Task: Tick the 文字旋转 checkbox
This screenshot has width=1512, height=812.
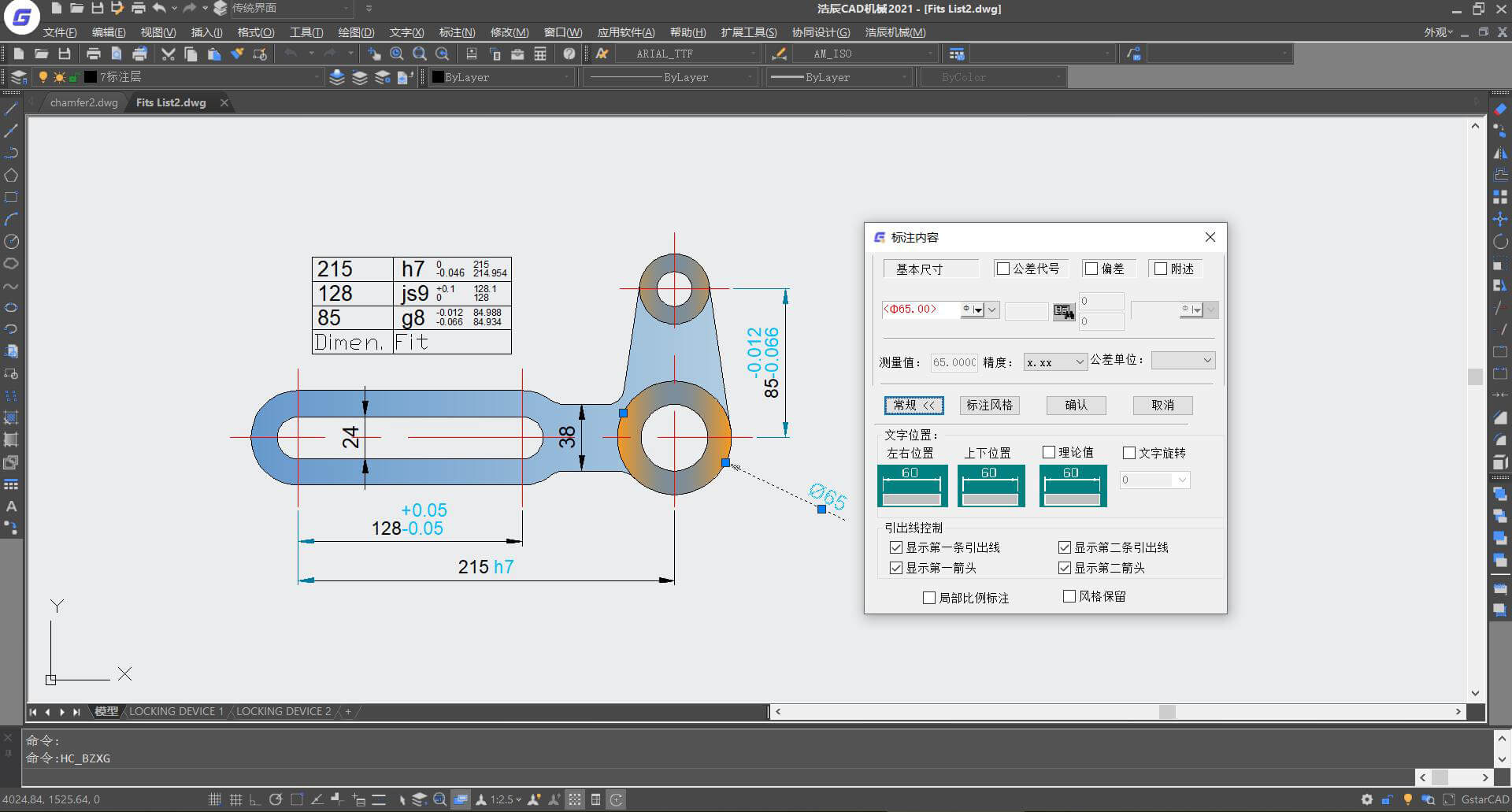Action: (x=1128, y=453)
